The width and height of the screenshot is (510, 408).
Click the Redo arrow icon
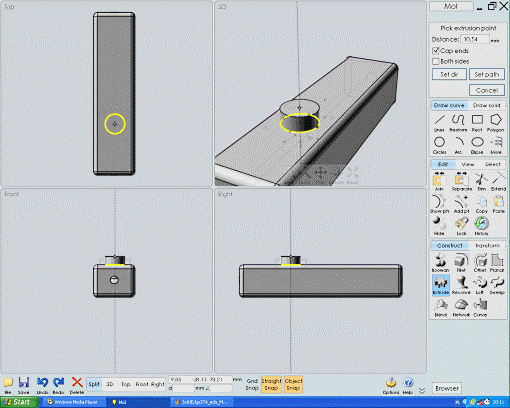pyautogui.click(x=59, y=385)
